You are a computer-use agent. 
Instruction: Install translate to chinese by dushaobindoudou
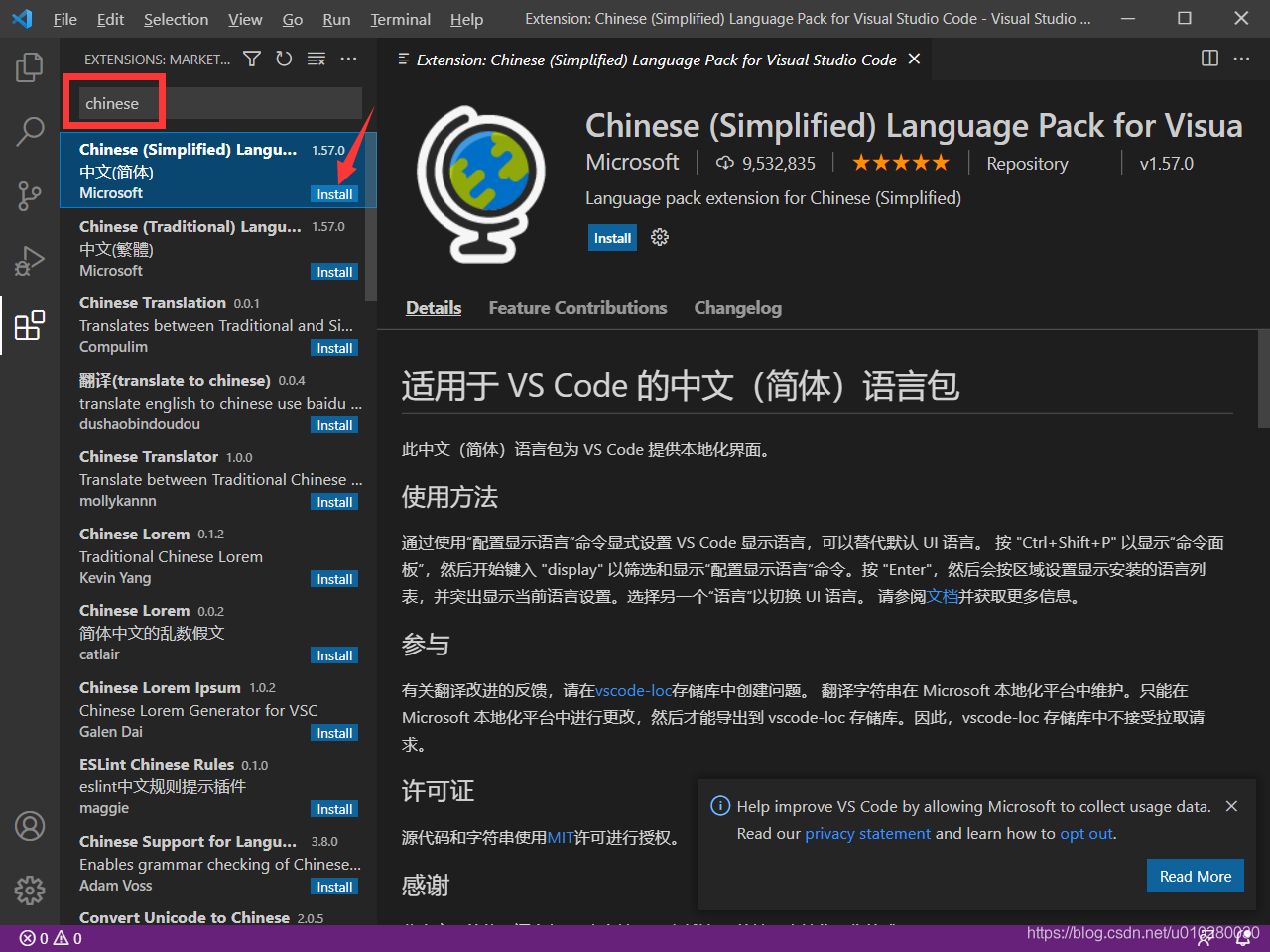pyautogui.click(x=334, y=425)
